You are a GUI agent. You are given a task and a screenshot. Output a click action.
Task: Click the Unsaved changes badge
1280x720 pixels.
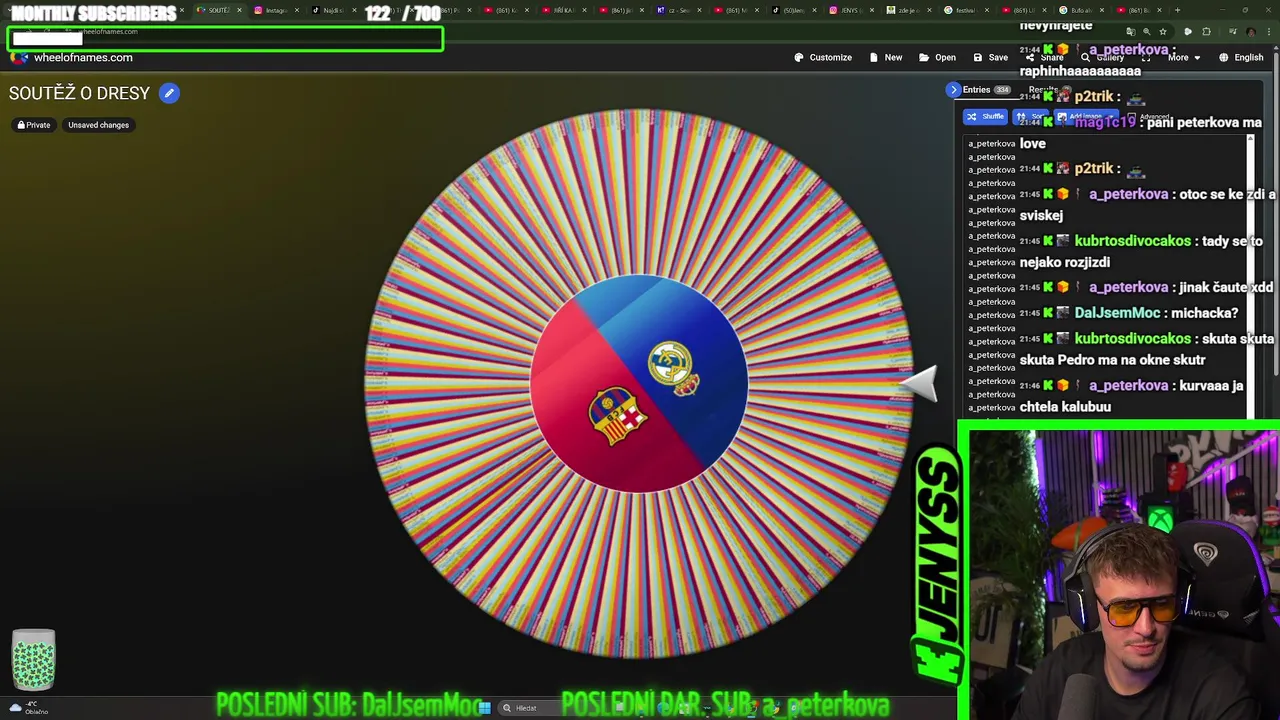[98, 125]
